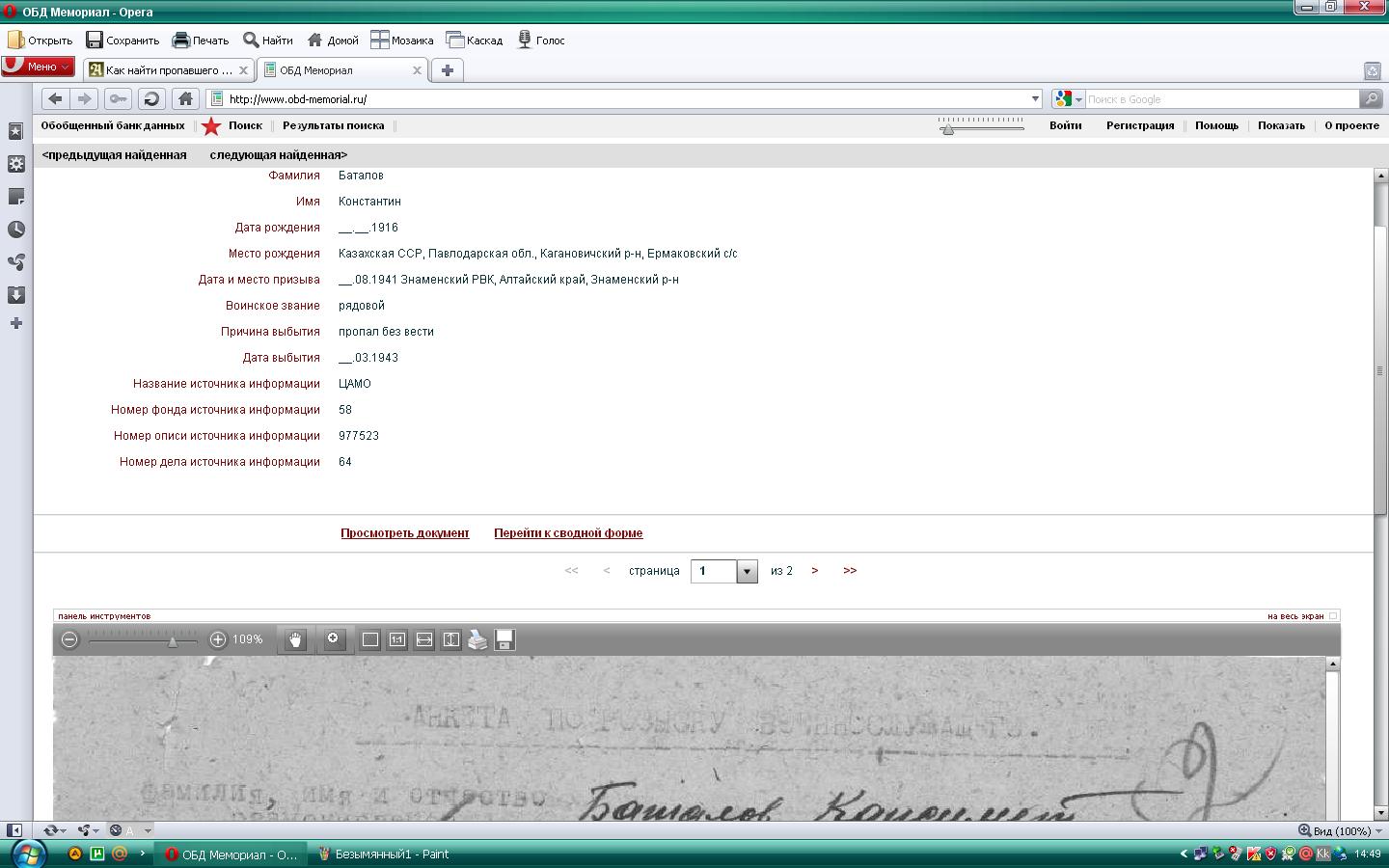The image size is (1389, 868).
Task: Open the Результаты поиска menu item
Action: (x=333, y=125)
